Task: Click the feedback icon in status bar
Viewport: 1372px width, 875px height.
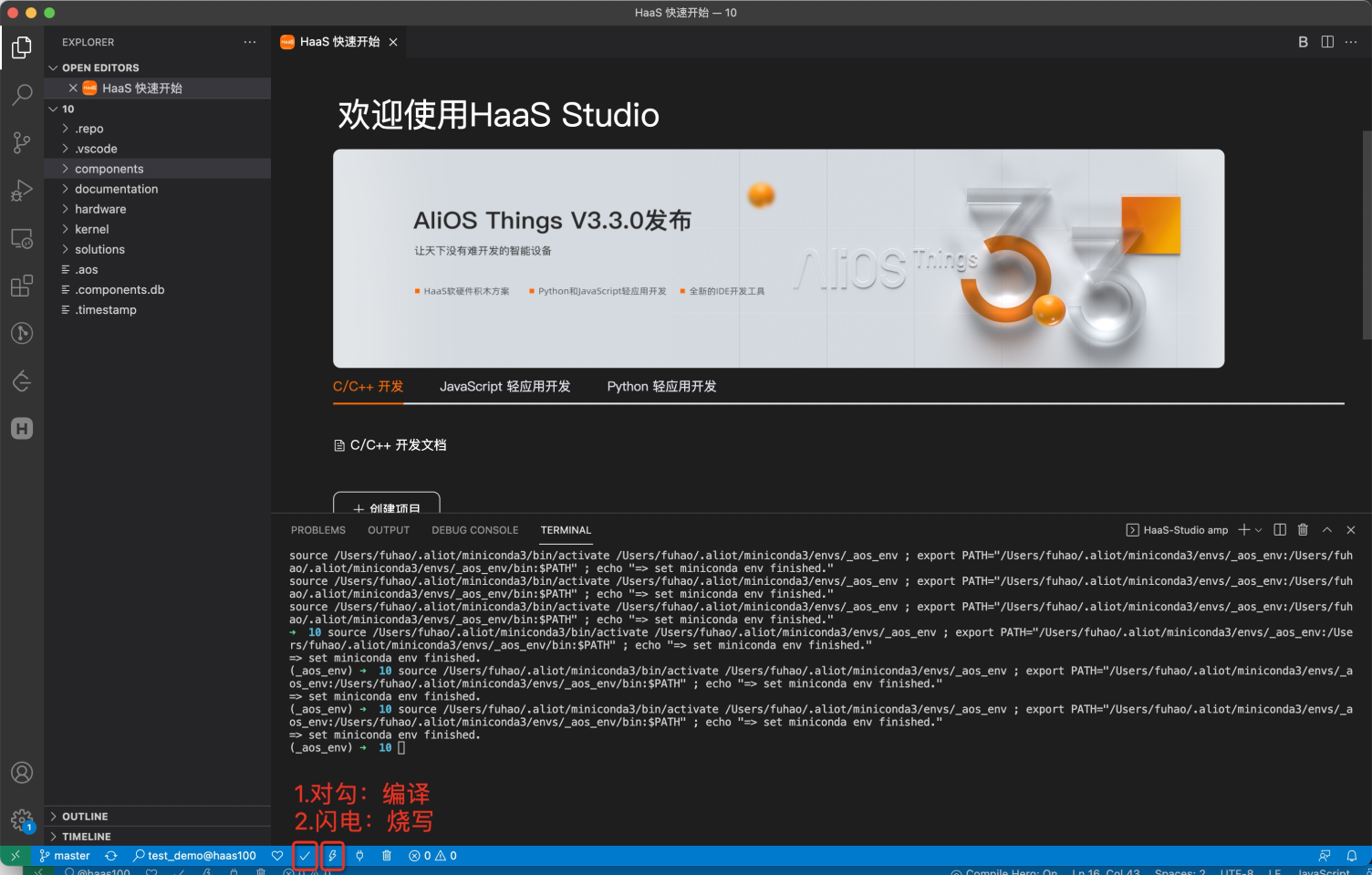Action: click(1325, 856)
